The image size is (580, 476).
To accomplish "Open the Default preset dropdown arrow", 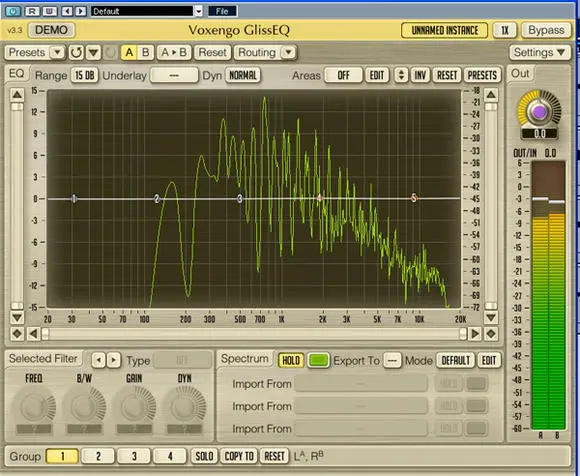I will pyautogui.click(x=199, y=11).
